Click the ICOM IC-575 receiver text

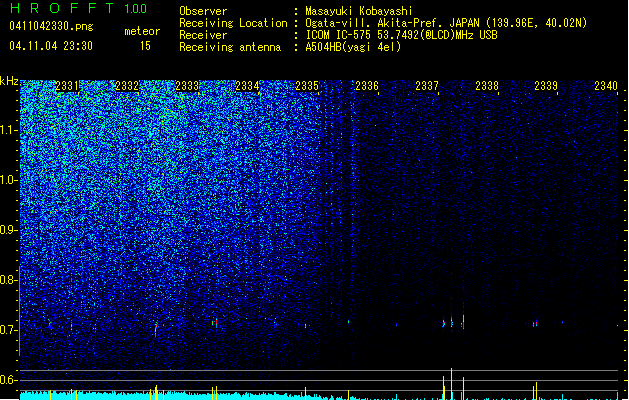(401, 35)
